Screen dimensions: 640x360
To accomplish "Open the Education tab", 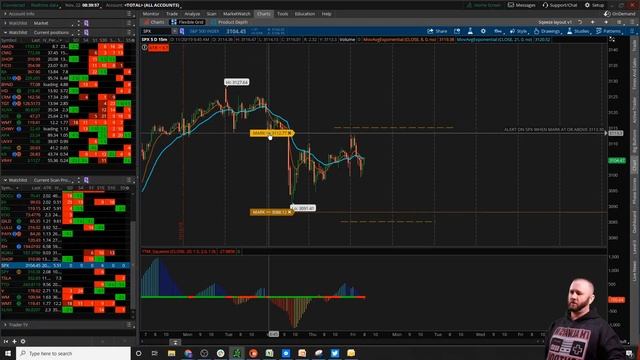I will 304,14.
